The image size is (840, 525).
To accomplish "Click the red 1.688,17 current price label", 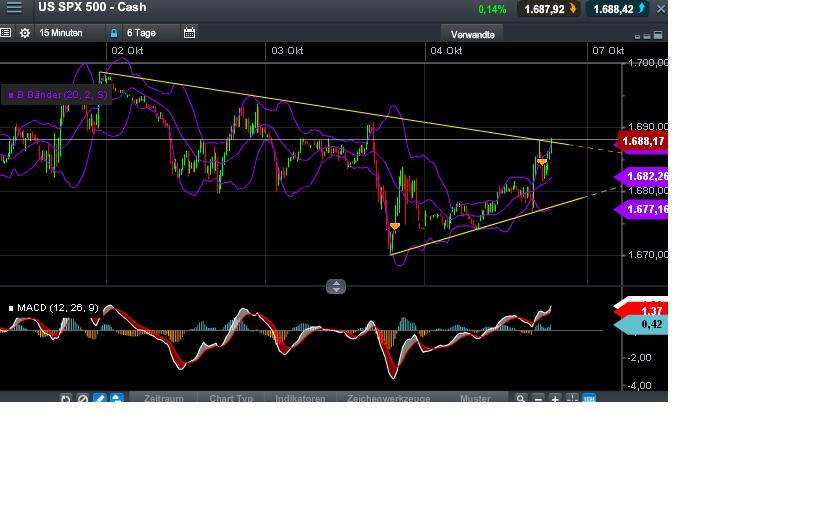I will 641,141.
